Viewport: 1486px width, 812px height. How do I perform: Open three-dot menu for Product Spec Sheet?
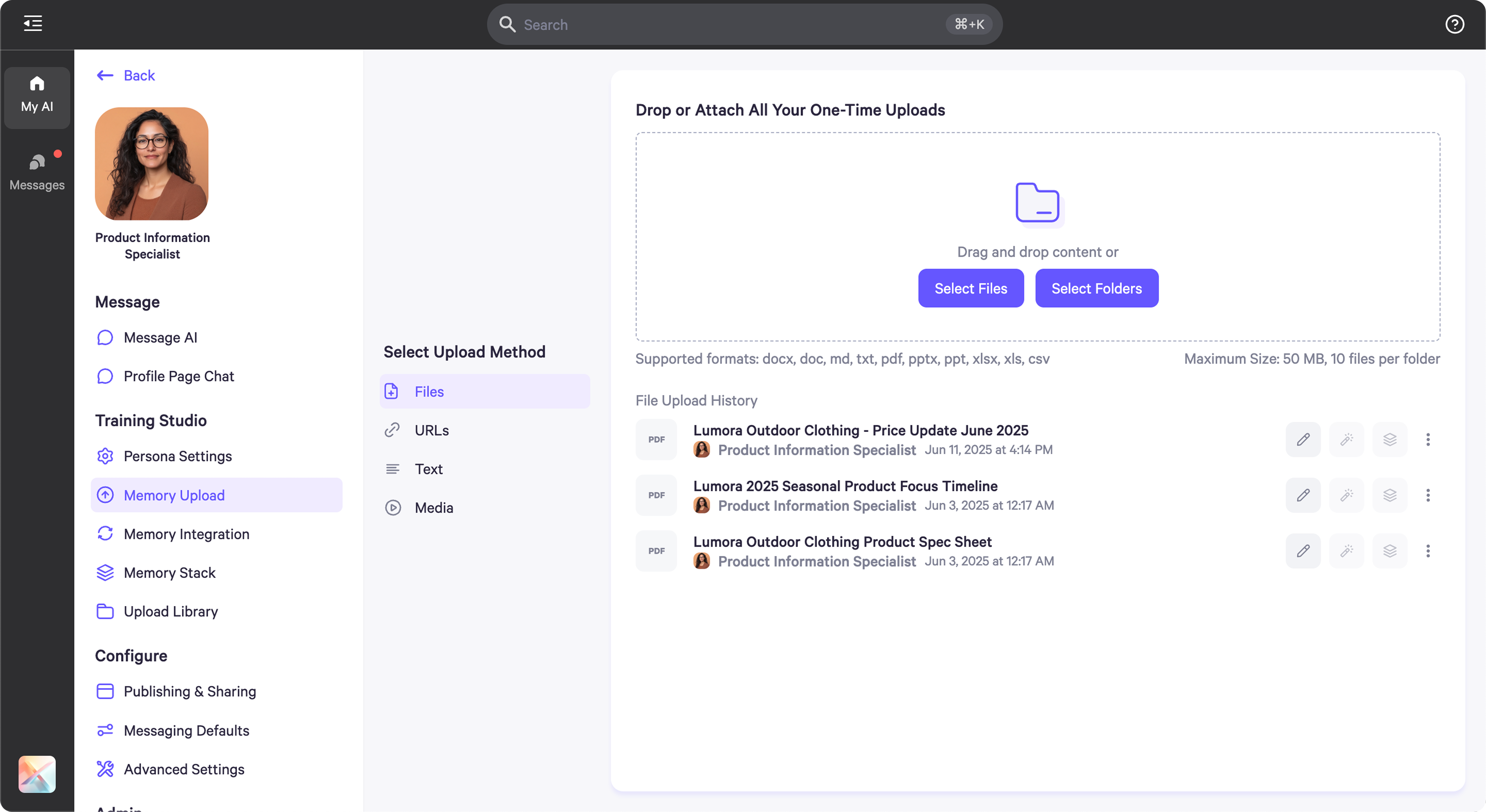tap(1428, 551)
